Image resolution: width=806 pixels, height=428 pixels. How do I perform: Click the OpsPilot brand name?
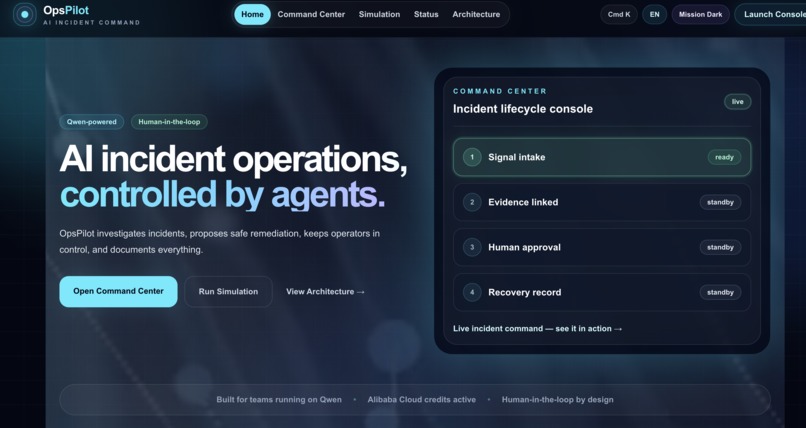(66, 10)
